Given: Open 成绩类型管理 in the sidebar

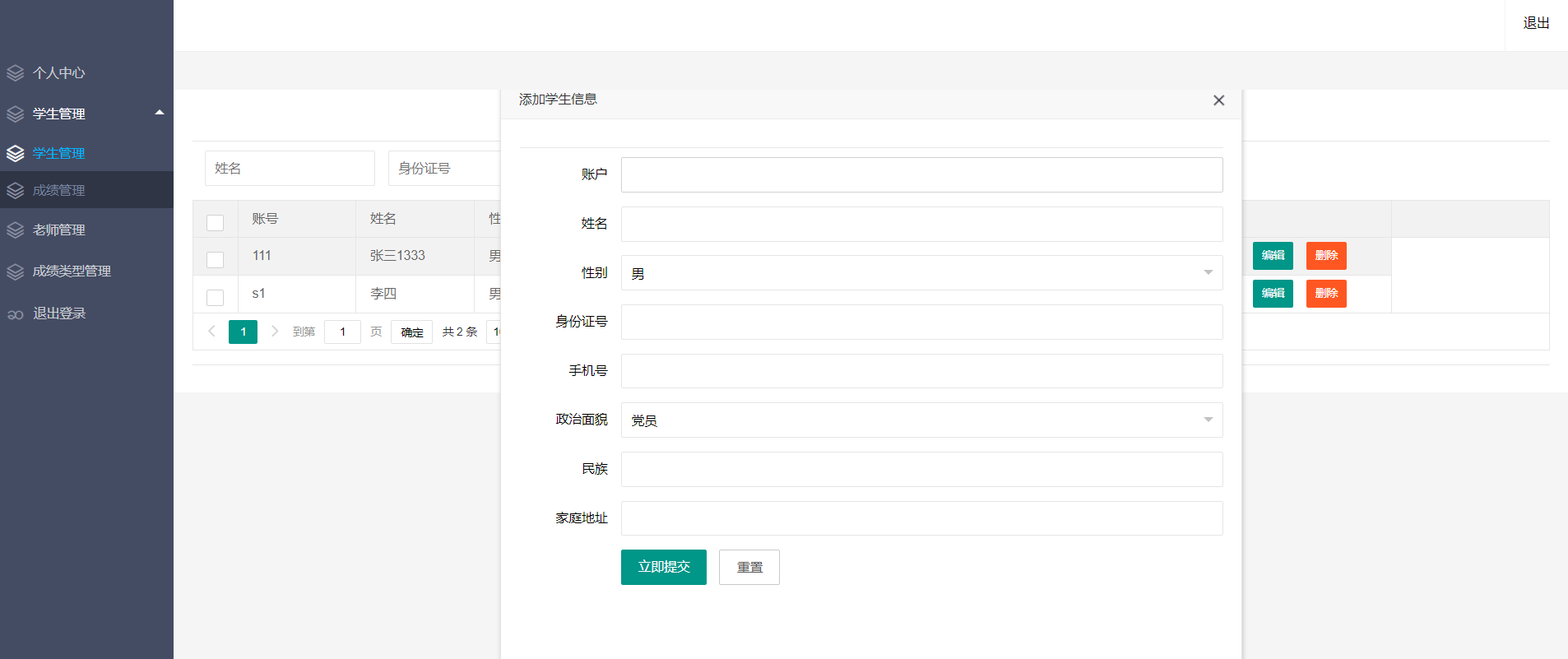Looking at the screenshot, I should pyautogui.click(x=72, y=271).
